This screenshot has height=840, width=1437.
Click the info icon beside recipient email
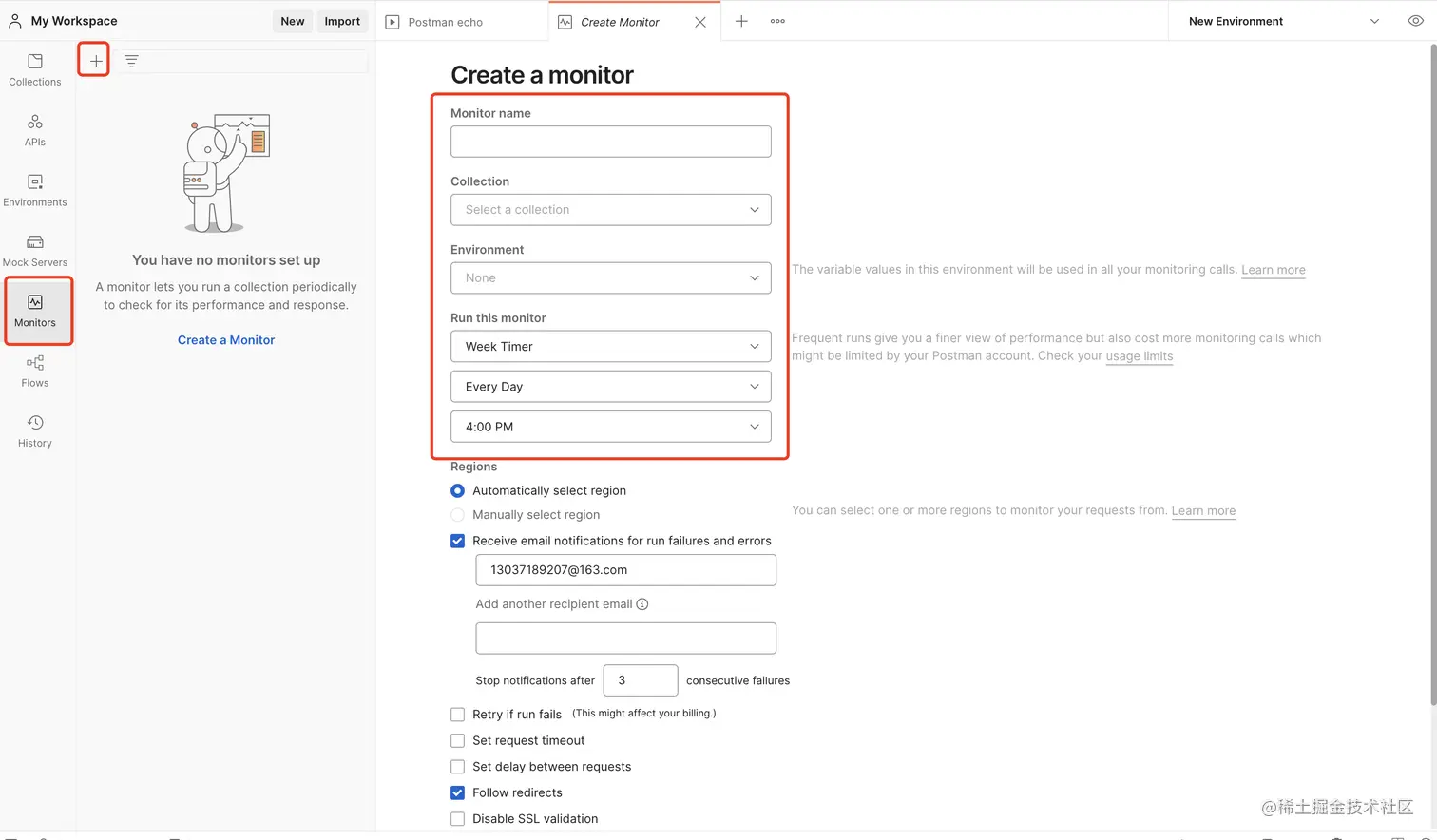[642, 604]
